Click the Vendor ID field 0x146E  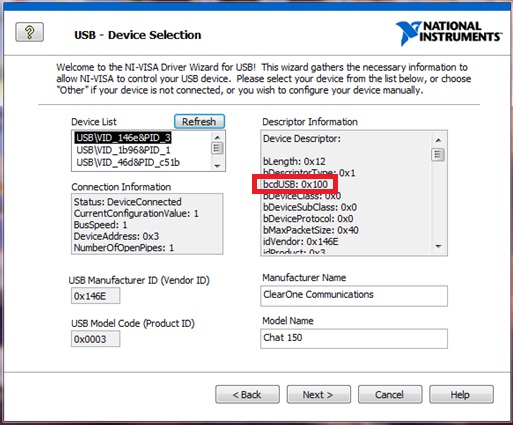(x=95, y=296)
